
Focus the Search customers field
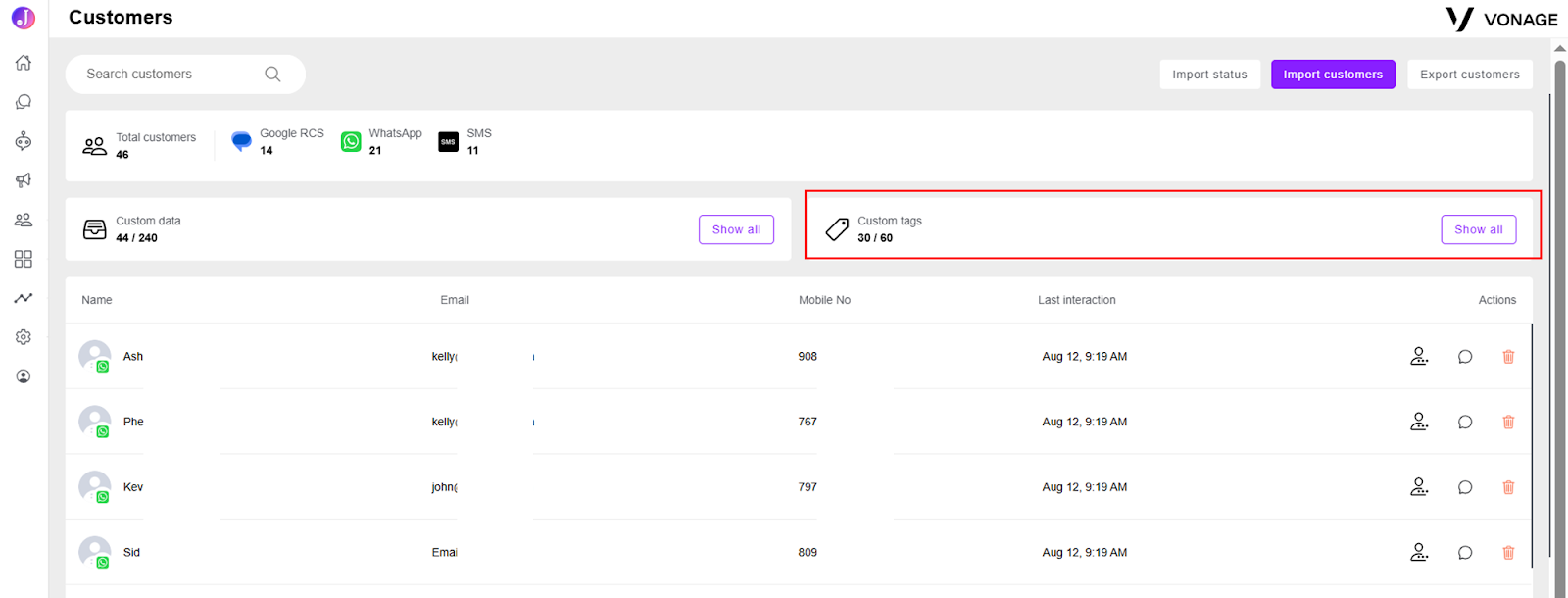185,75
